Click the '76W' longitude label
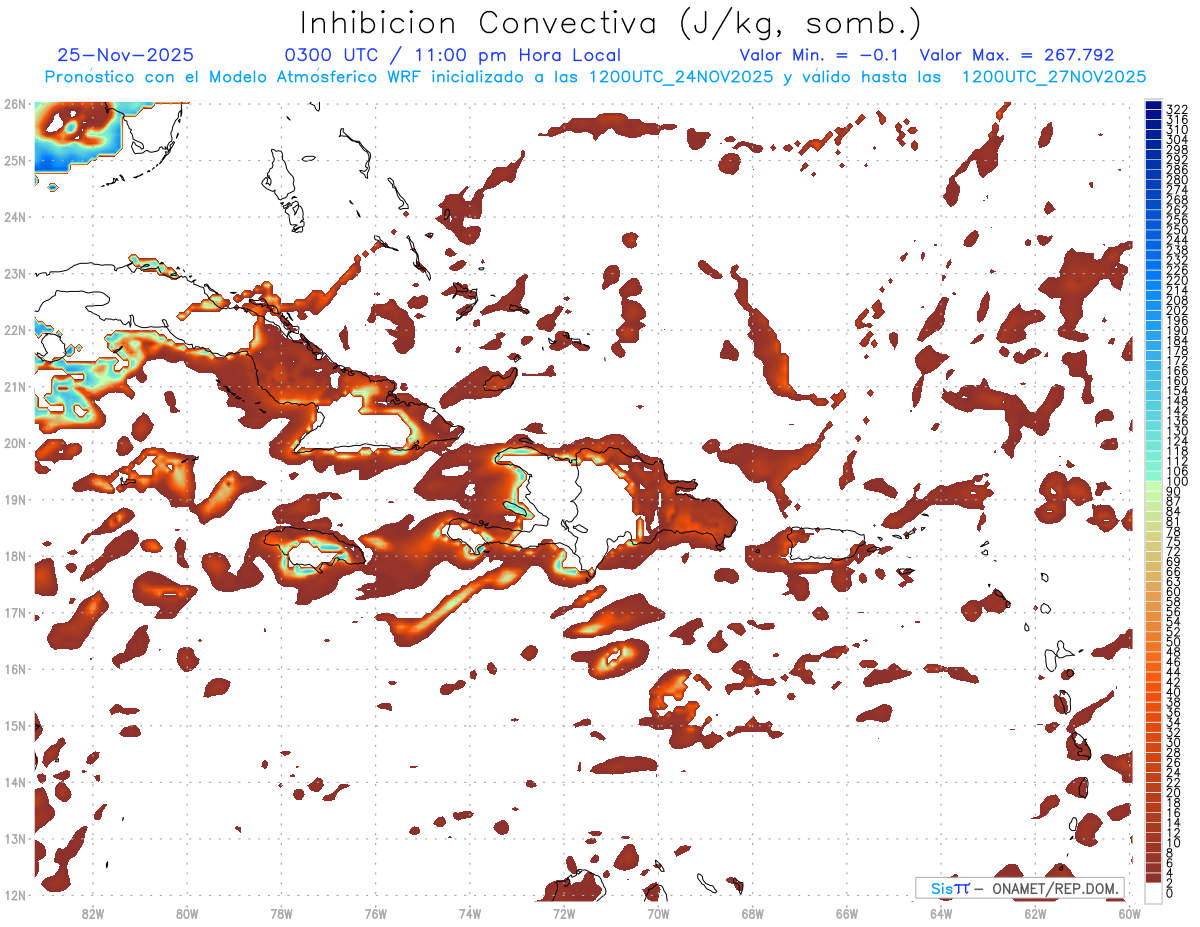Screen dimensions: 1200x927 (376, 913)
